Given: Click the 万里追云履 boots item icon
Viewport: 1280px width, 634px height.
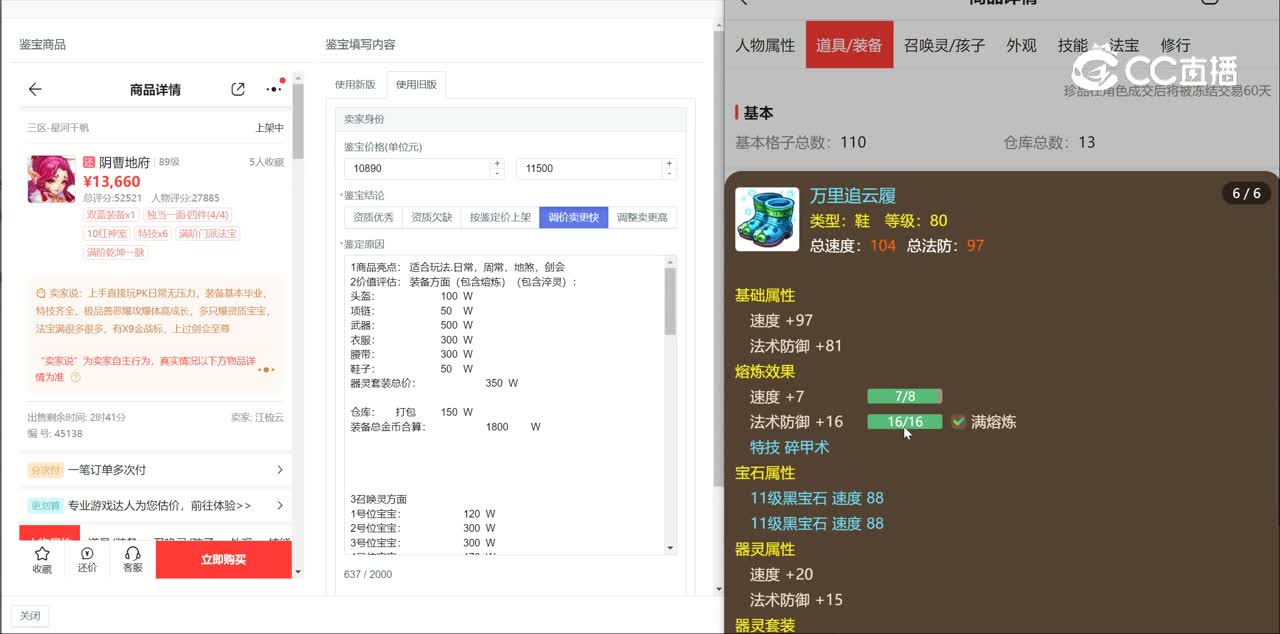Looking at the screenshot, I should click(x=767, y=219).
